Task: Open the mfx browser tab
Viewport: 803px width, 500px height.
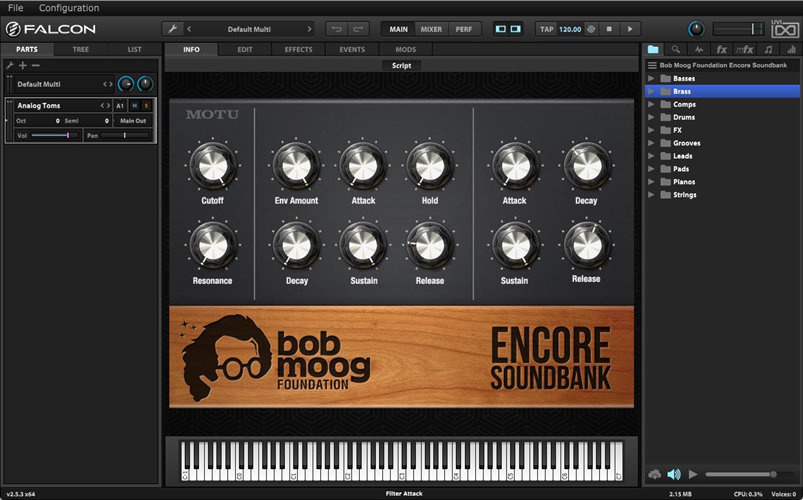Action: (745, 49)
